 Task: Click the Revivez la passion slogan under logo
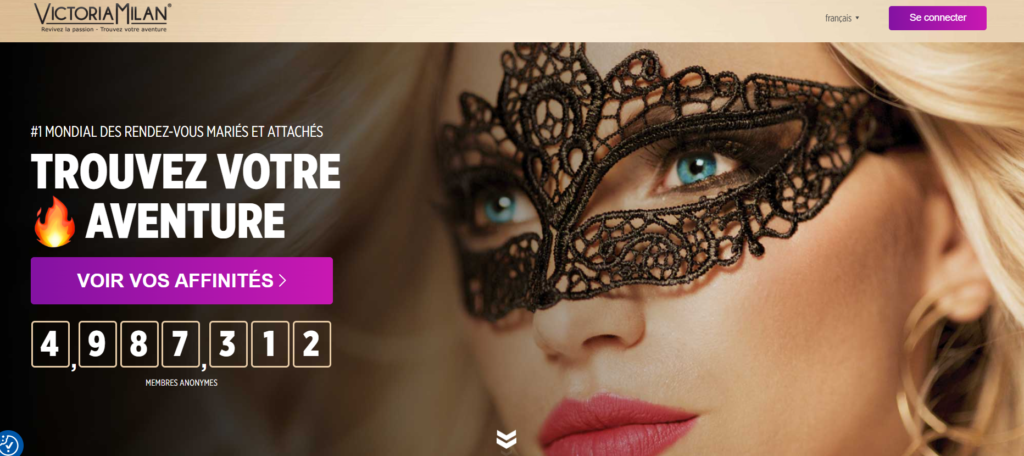pos(103,29)
